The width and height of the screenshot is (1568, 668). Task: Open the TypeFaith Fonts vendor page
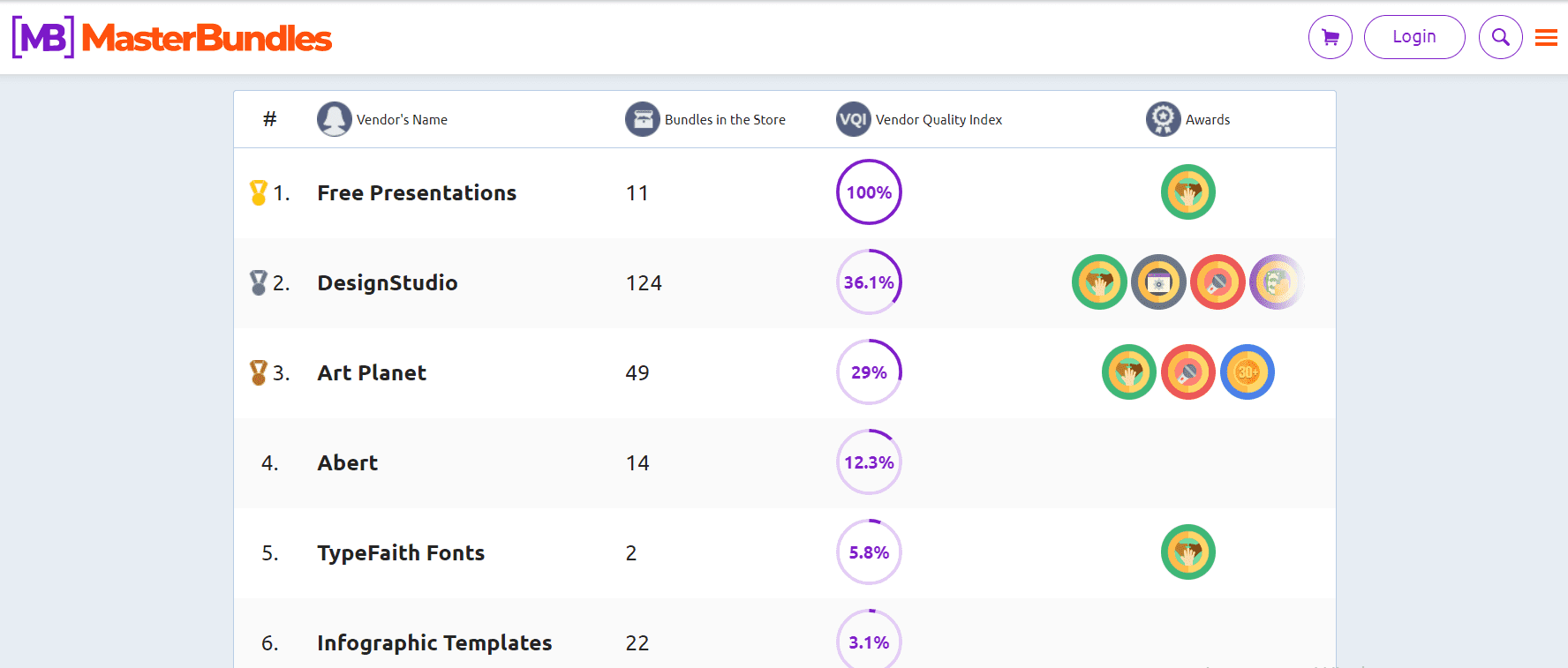401,552
